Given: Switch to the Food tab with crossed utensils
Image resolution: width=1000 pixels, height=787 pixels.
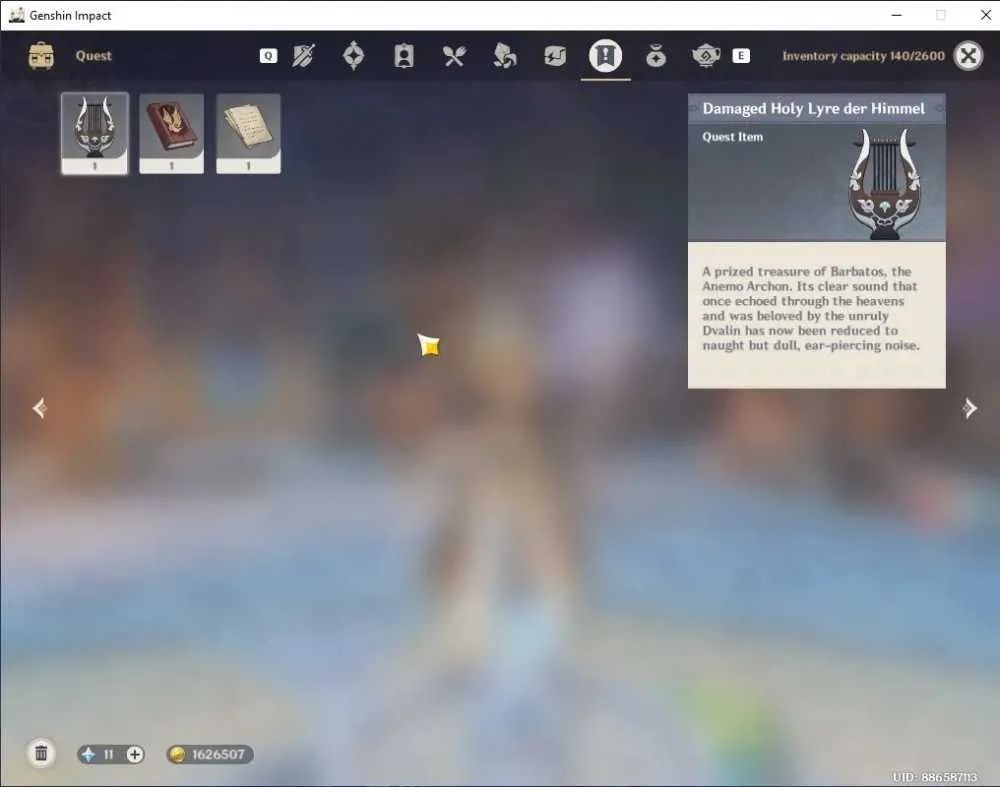Looking at the screenshot, I should (454, 56).
